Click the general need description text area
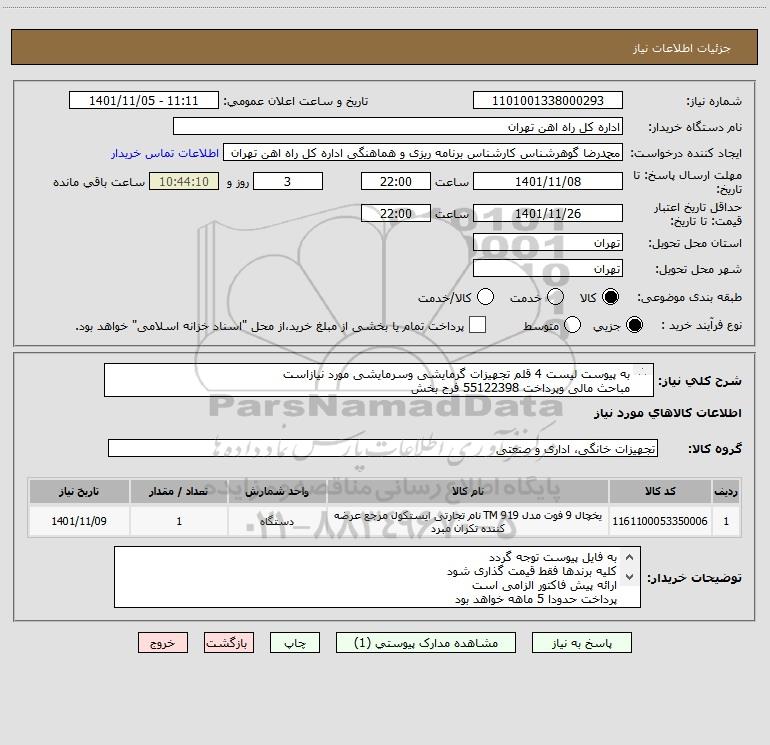The width and height of the screenshot is (770, 745). 379,381
